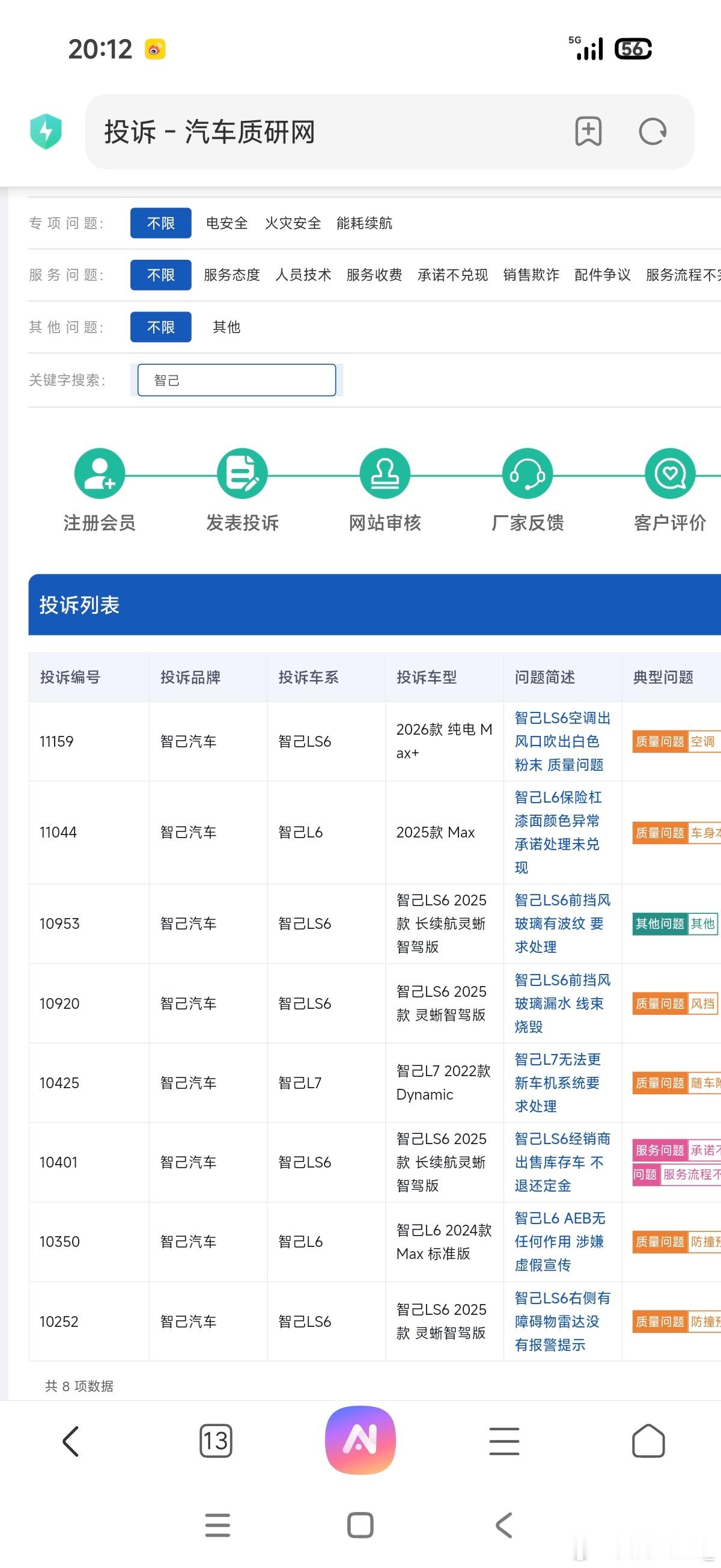Tap 其他问题 tag in row 10953
The height and width of the screenshot is (1568, 721).
(660, 923)
